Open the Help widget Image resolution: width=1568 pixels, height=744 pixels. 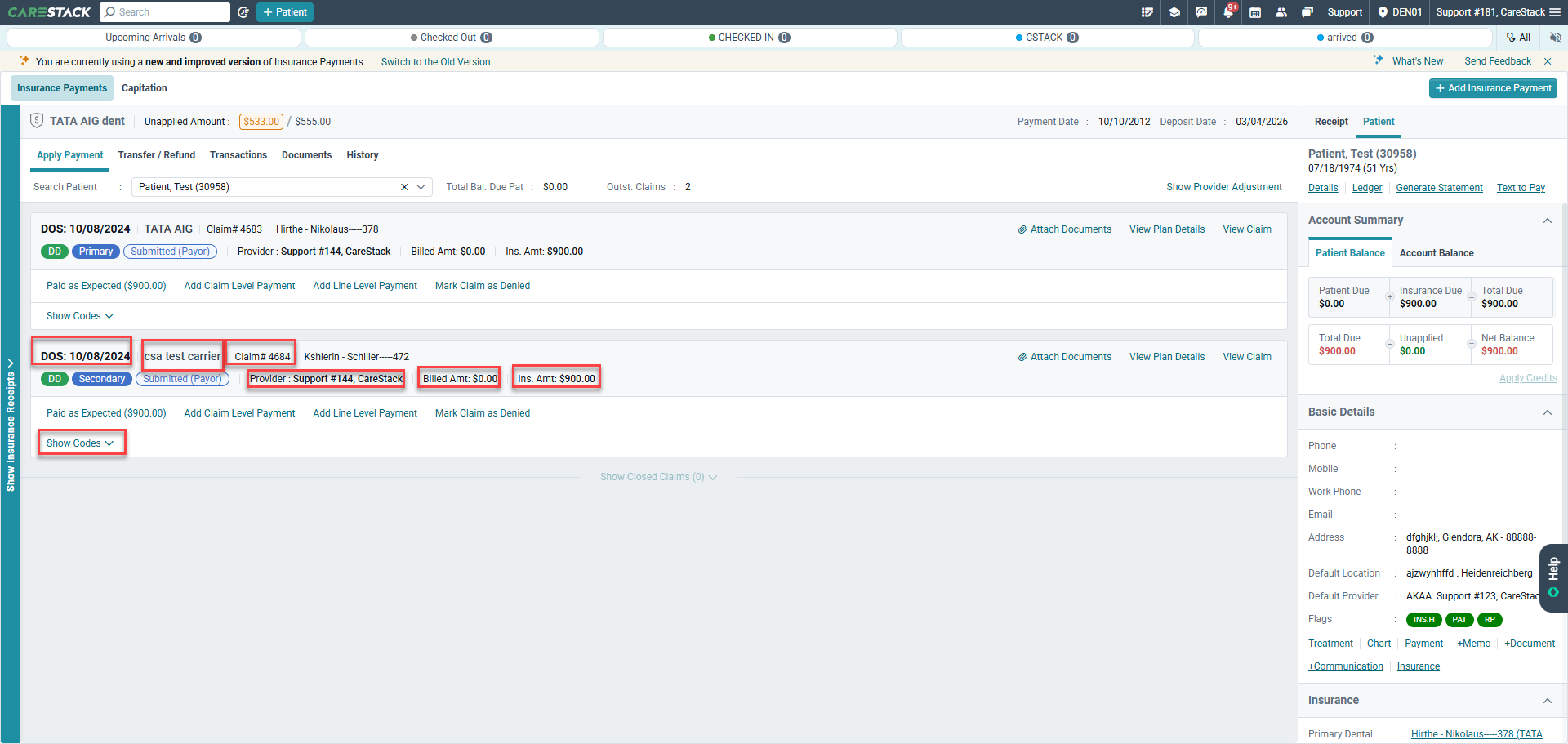coord(1553,577)
